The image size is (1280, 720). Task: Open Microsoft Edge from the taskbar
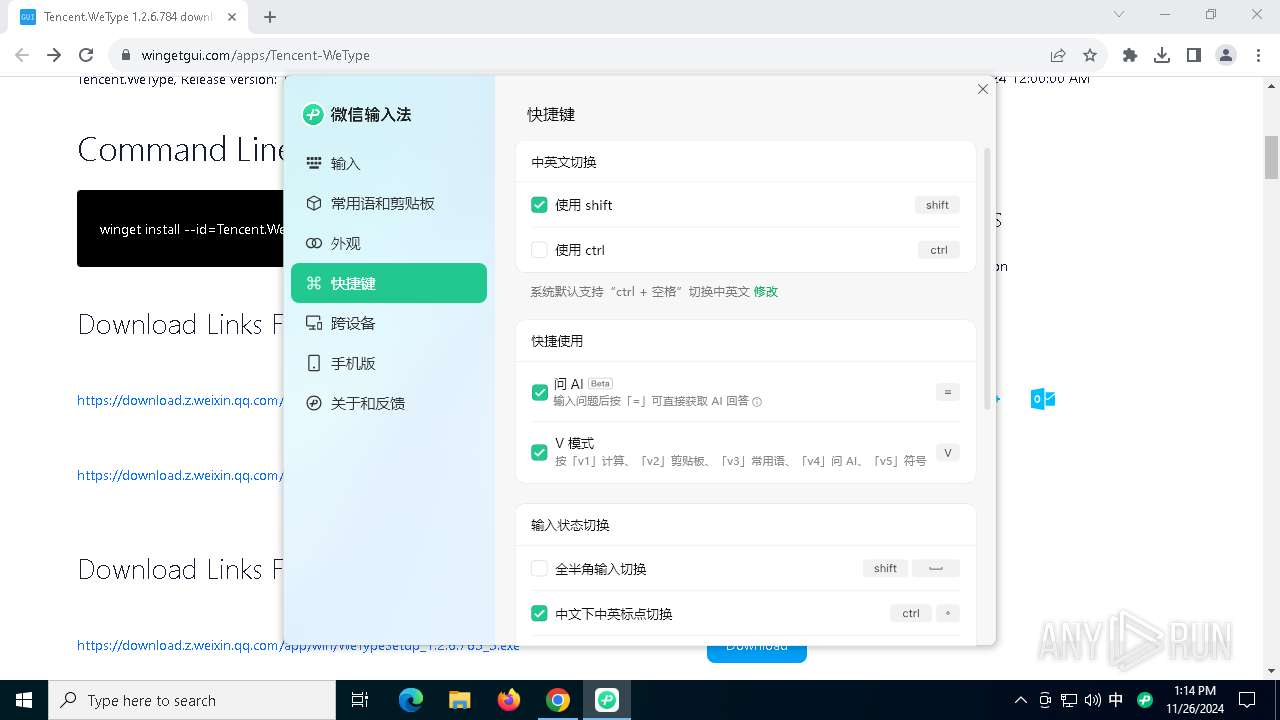(411, 700)
